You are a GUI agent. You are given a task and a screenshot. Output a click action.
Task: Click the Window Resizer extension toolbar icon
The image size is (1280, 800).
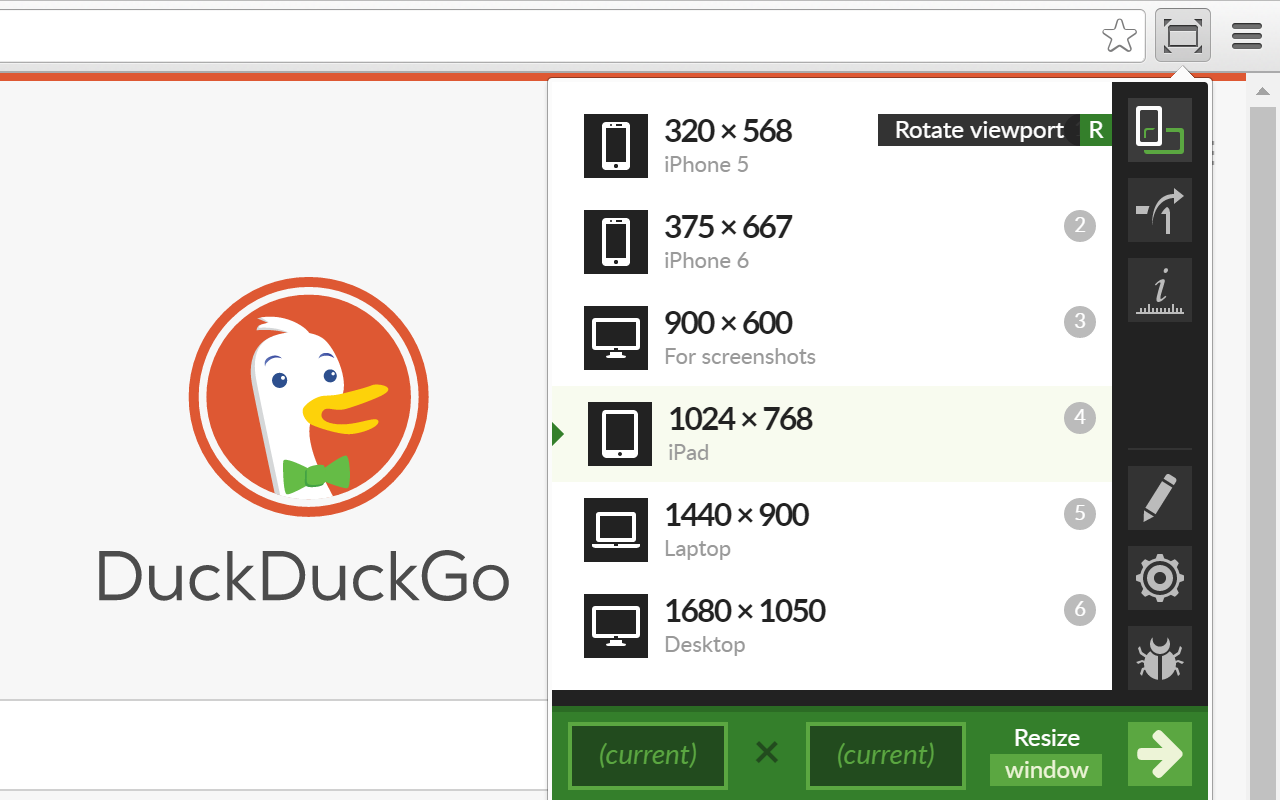[x=1182, y=35]
